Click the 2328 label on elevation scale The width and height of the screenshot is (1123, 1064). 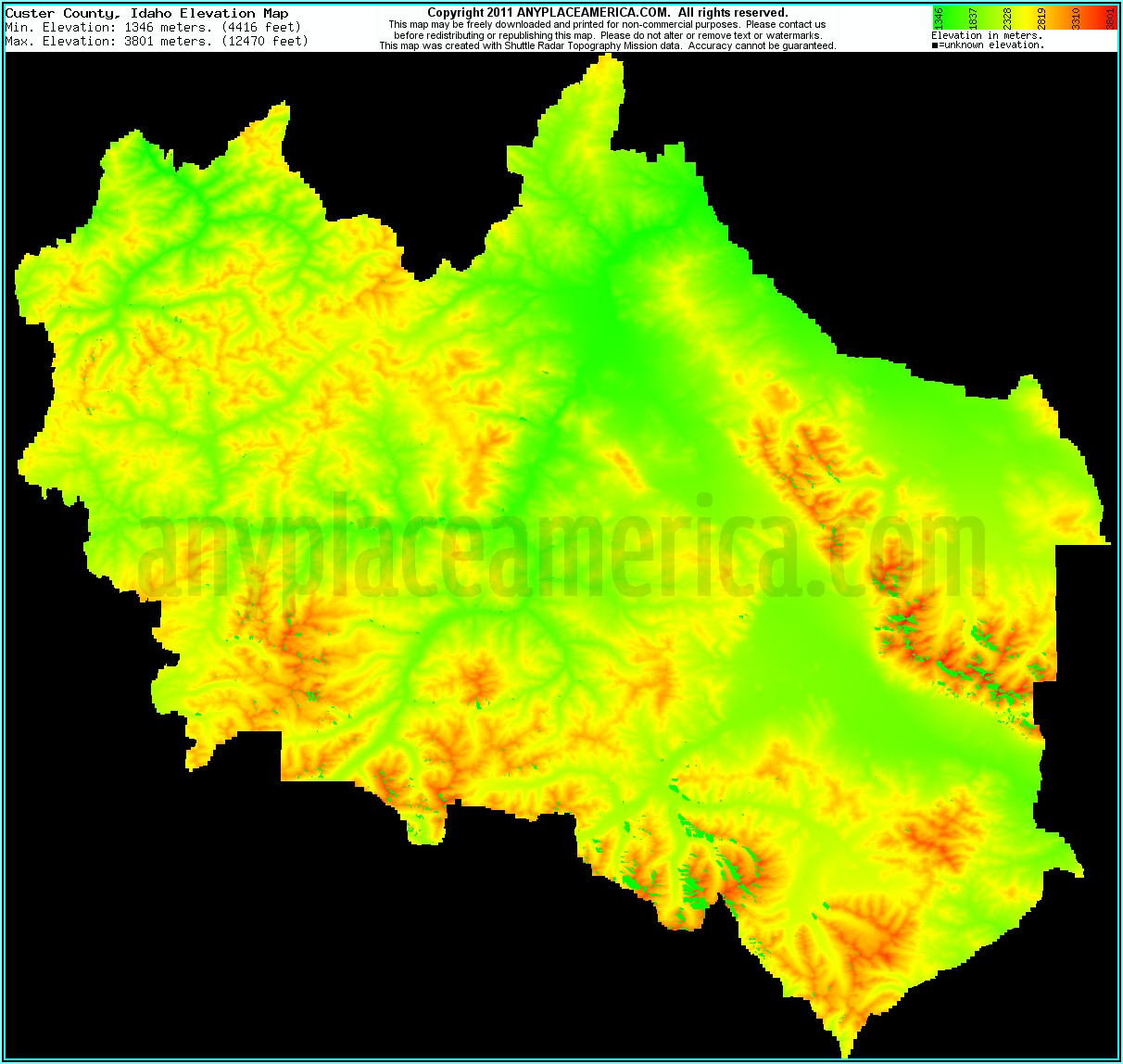(x=1008, y=18)
